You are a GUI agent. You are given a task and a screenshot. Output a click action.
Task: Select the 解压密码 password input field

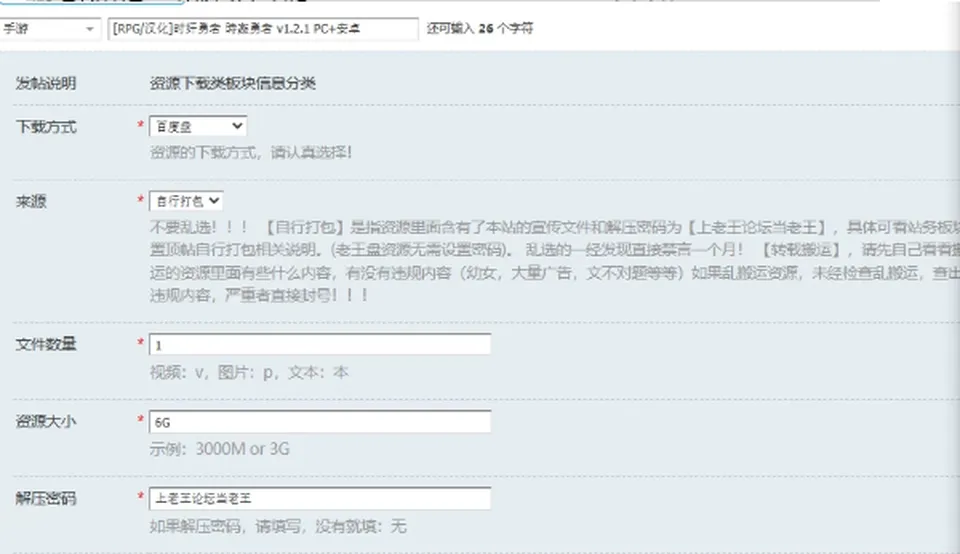click(x=320, y=498)
